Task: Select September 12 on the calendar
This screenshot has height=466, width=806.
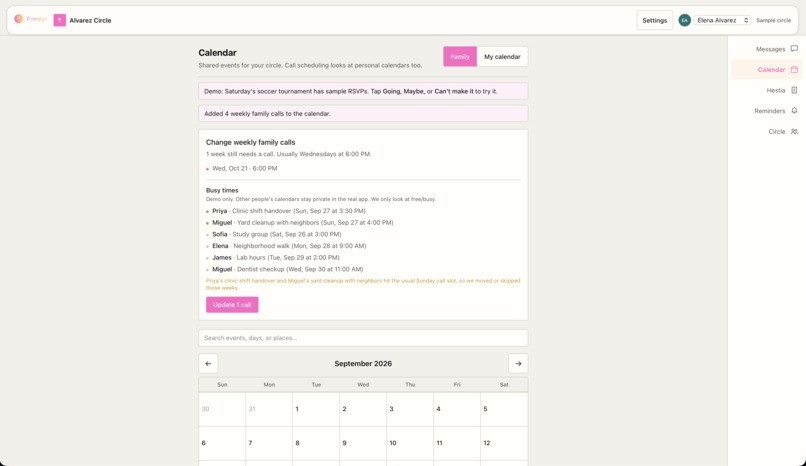Action: [504, 443]
